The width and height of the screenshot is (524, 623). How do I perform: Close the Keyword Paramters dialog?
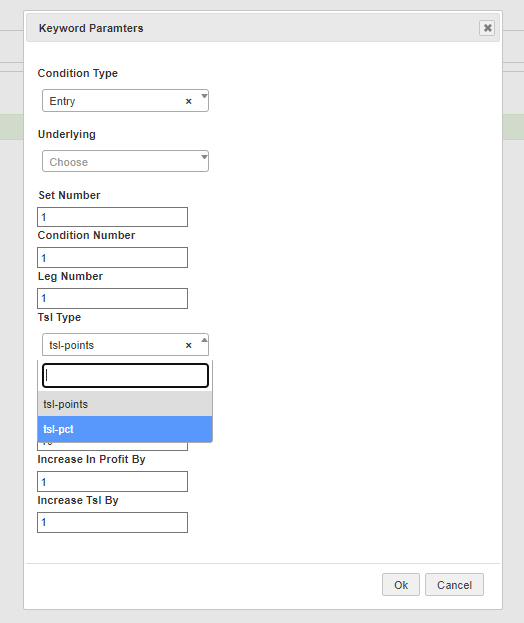(x=487, y=28)
